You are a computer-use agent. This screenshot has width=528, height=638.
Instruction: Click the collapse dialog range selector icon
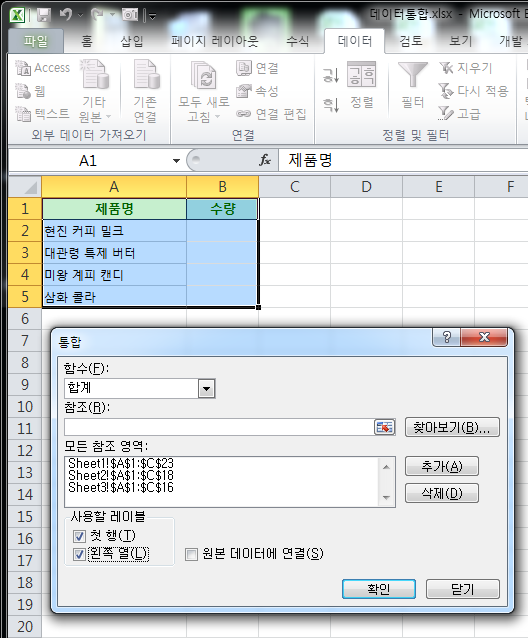coord(384,427)
